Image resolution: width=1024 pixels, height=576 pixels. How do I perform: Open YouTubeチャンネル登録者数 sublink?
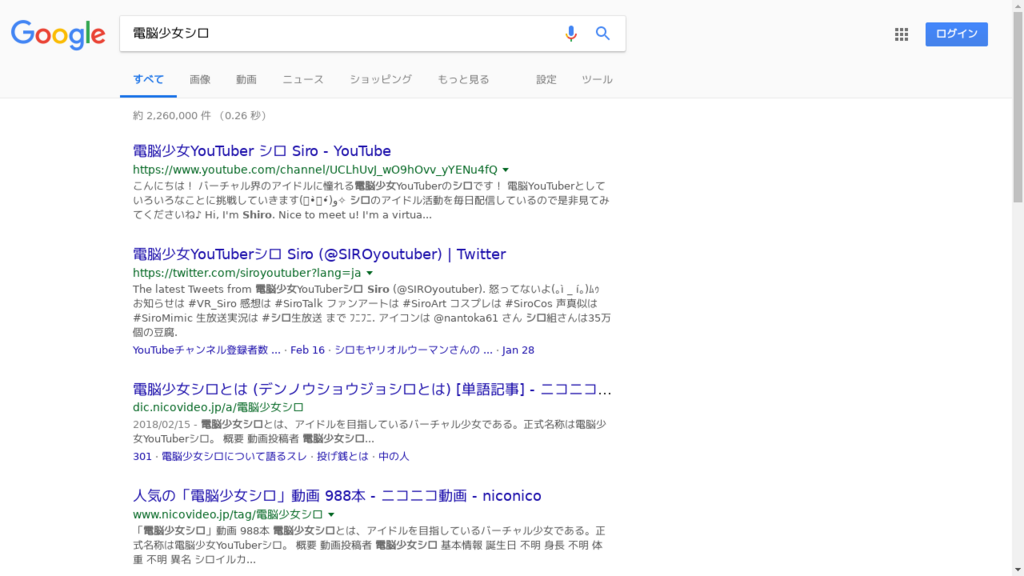point(206,350)
